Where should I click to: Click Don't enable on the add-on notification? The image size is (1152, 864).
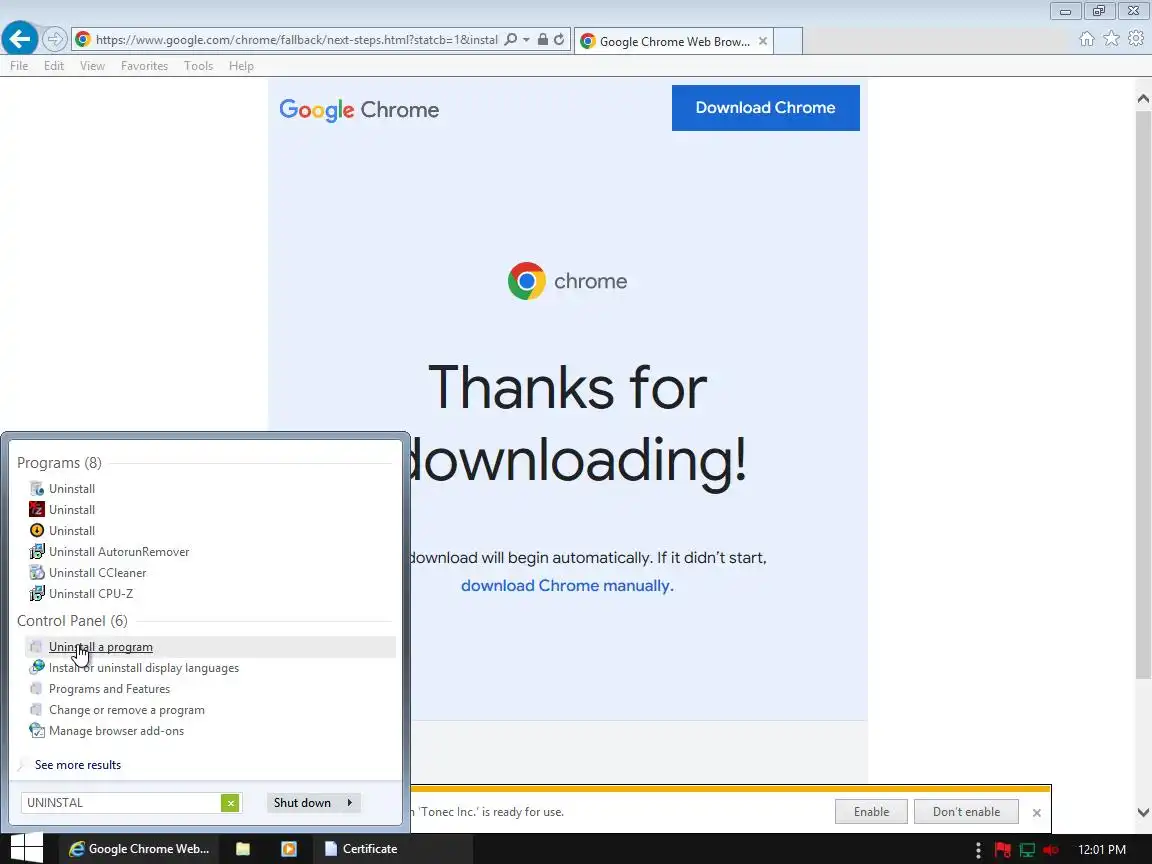point(966,812)
